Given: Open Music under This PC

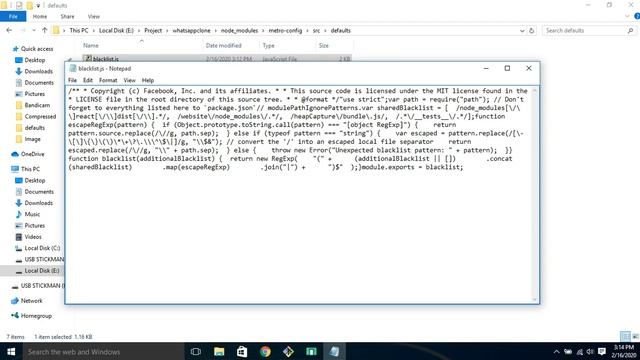Looking at the screenshot, I should tap(28, 214).
